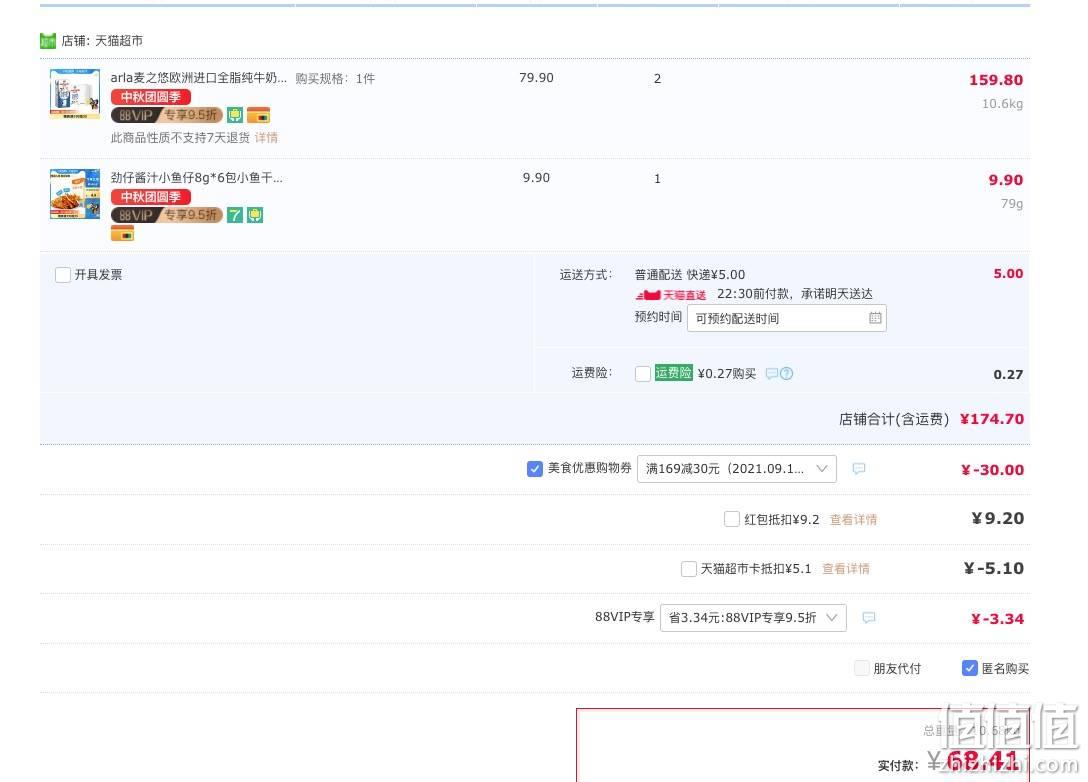Image resolution: width=1088 pixels, height=782 pixels.
Task: Tick the 朋友代付 checkbox
Action: click(x=862, y=668)
